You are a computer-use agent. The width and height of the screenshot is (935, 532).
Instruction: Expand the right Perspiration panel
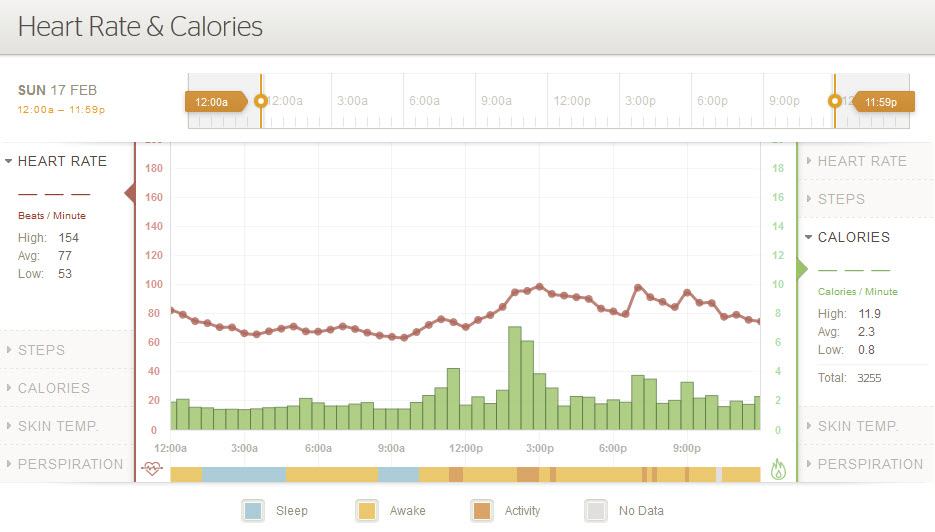[870, 464]
